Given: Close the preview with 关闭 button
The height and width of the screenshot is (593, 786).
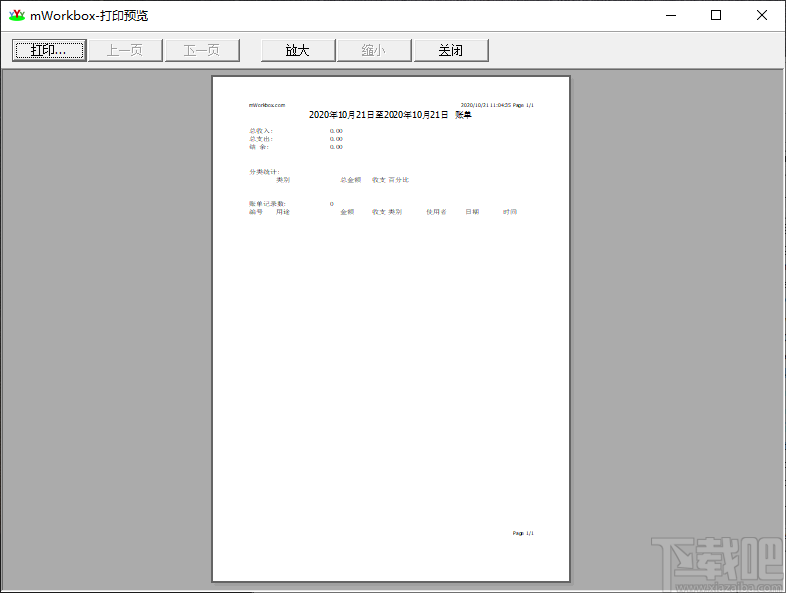Looking at the screenshot, I should [451, 50].
